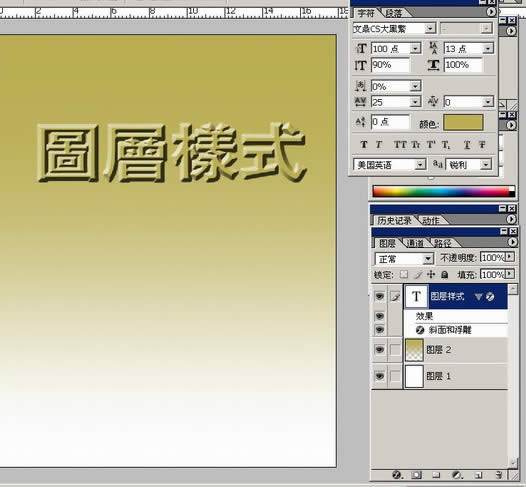Click the baseline shift icon beside 0 点
Screen dimensions: 526x487
tap(361, 122)
